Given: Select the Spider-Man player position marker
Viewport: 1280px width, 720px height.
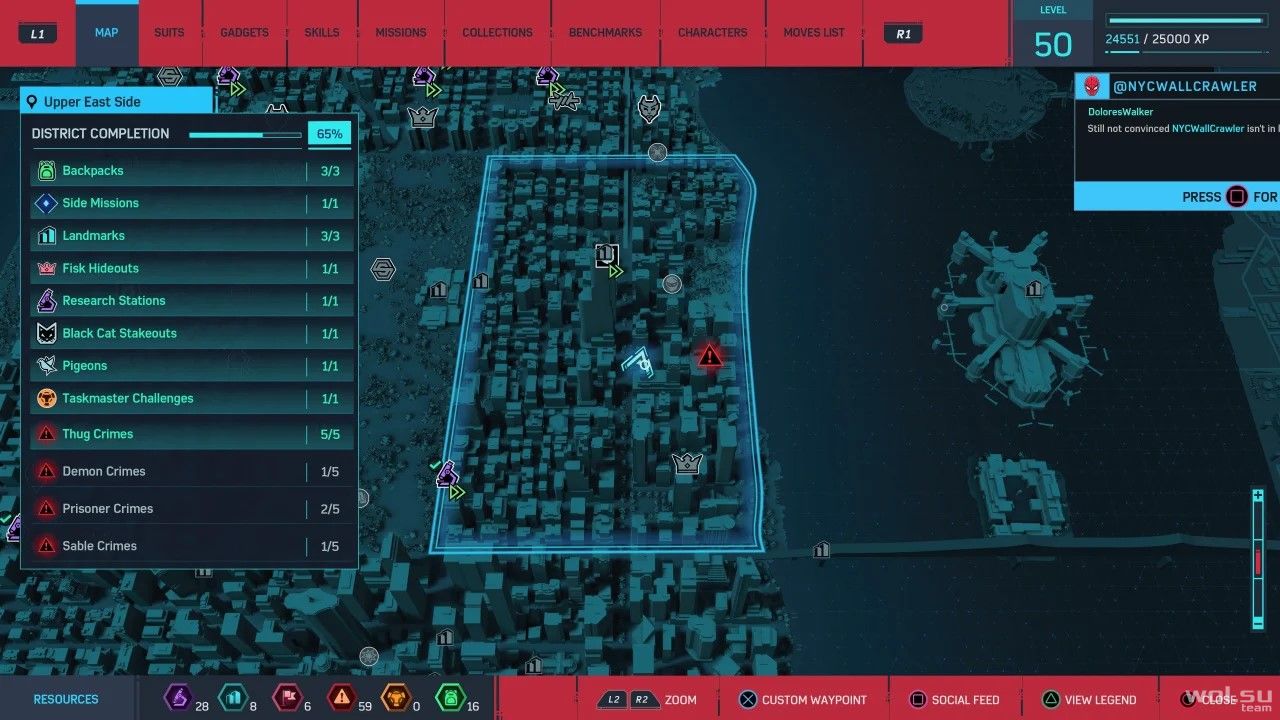Looking at the screenshot, I should pyautogui.click(x=637, y=363).
